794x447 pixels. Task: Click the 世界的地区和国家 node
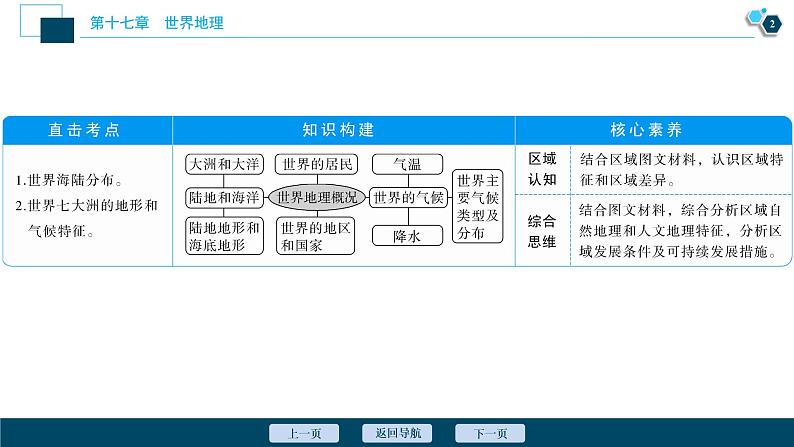coord(316,236)
